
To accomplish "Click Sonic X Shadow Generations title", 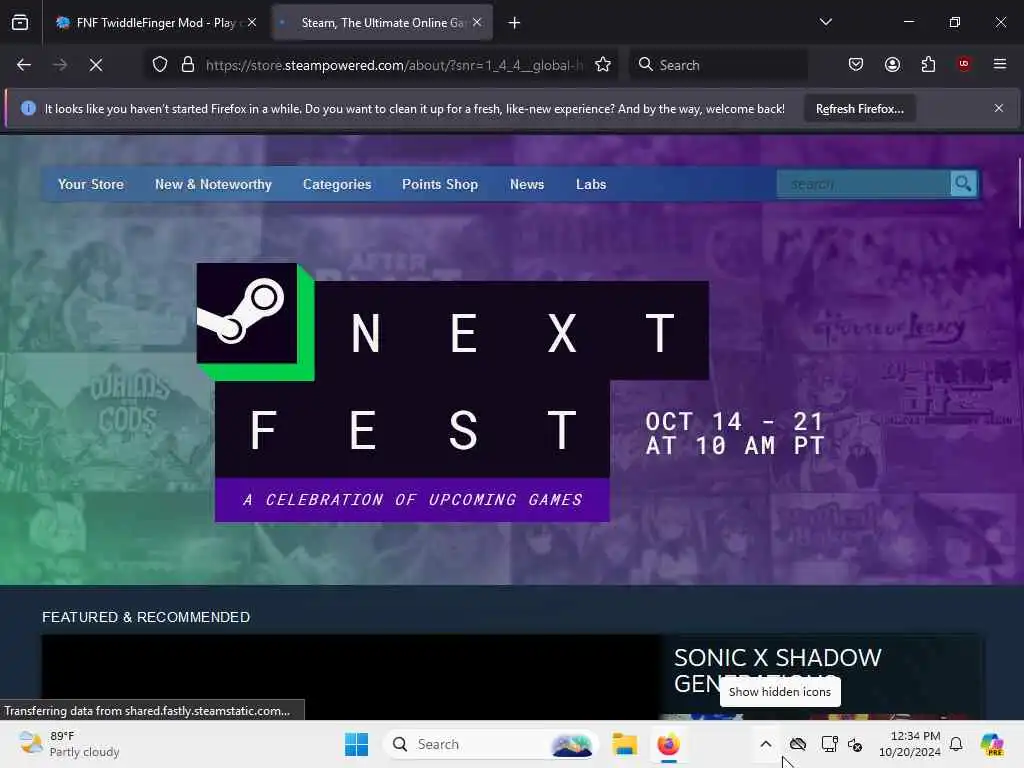I will coord(777,670).
